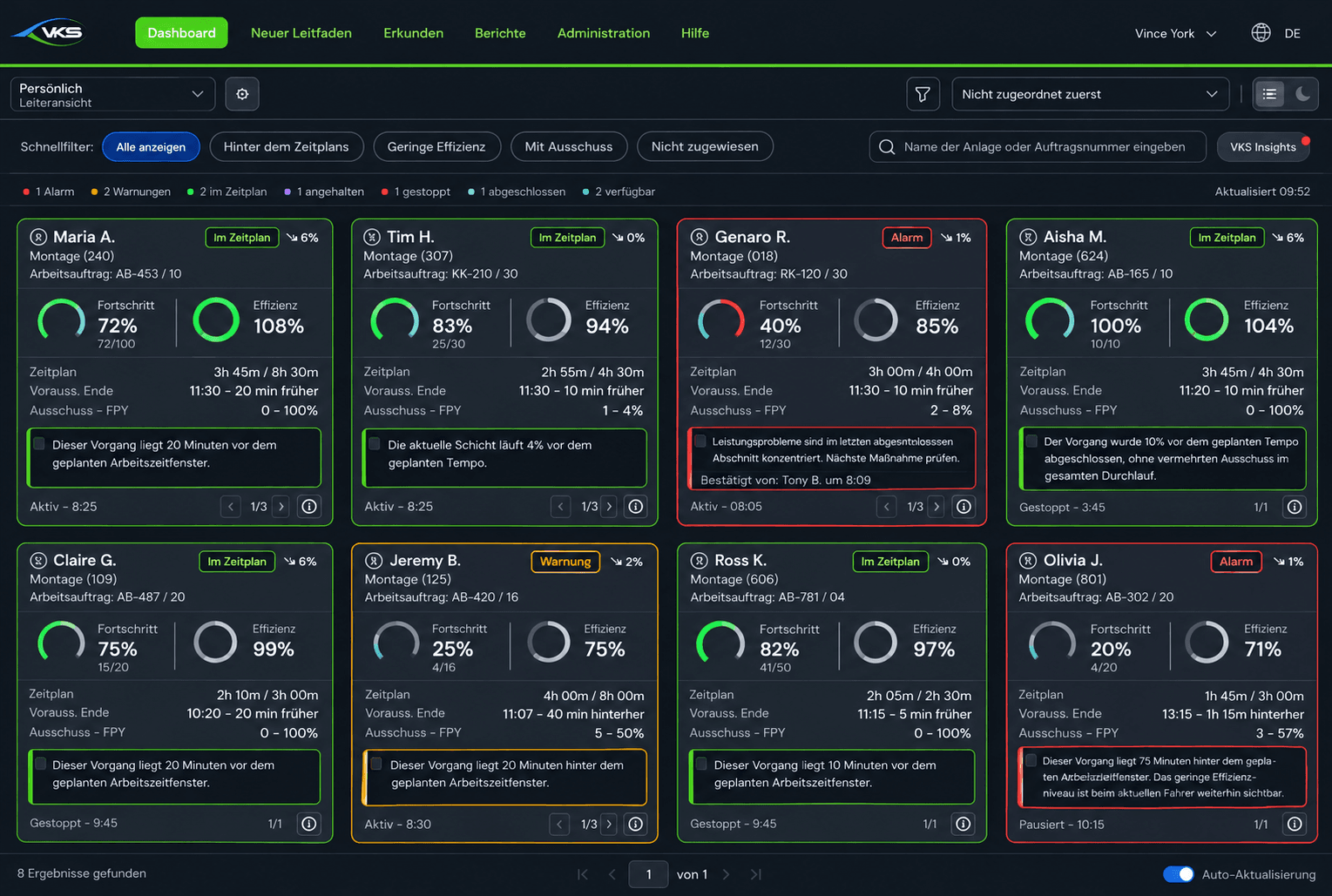Open the dashboard settings gear

point(242,94)
